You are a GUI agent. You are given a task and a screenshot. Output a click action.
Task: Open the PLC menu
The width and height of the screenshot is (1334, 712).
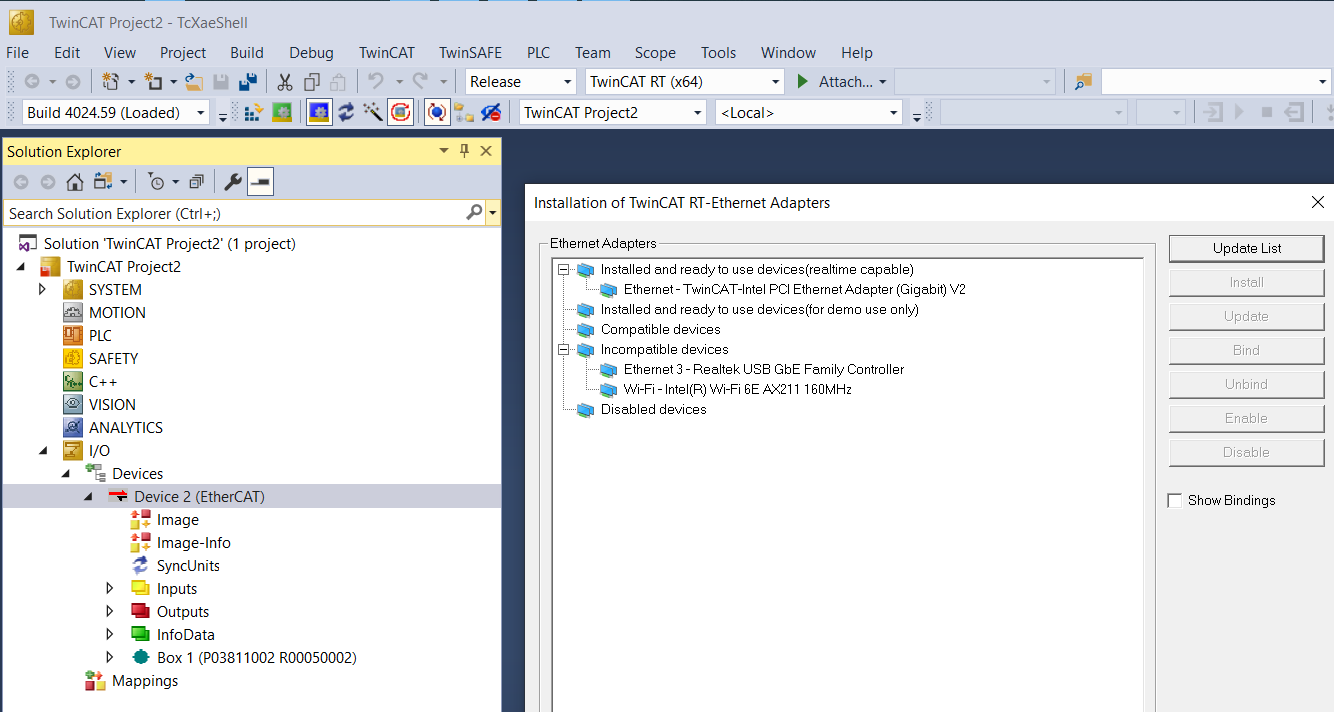point(538,53)
